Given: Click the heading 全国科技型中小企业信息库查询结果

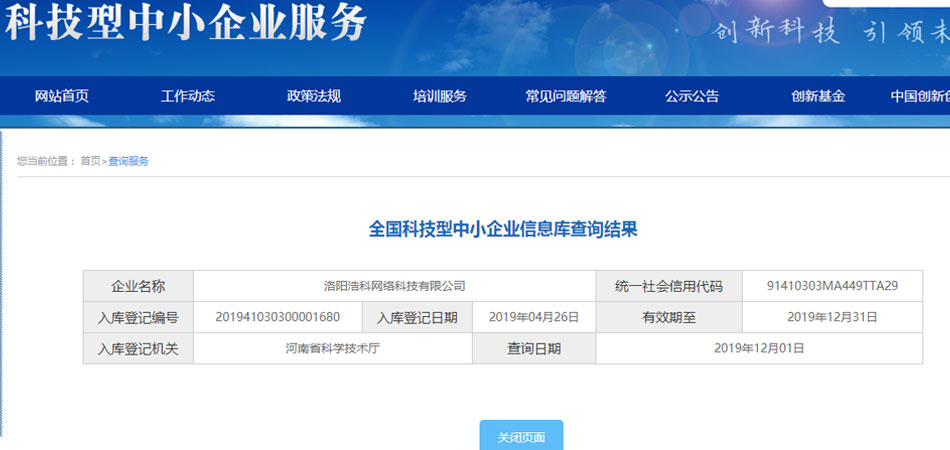Looking at the screenshot, I should point(503,230).
